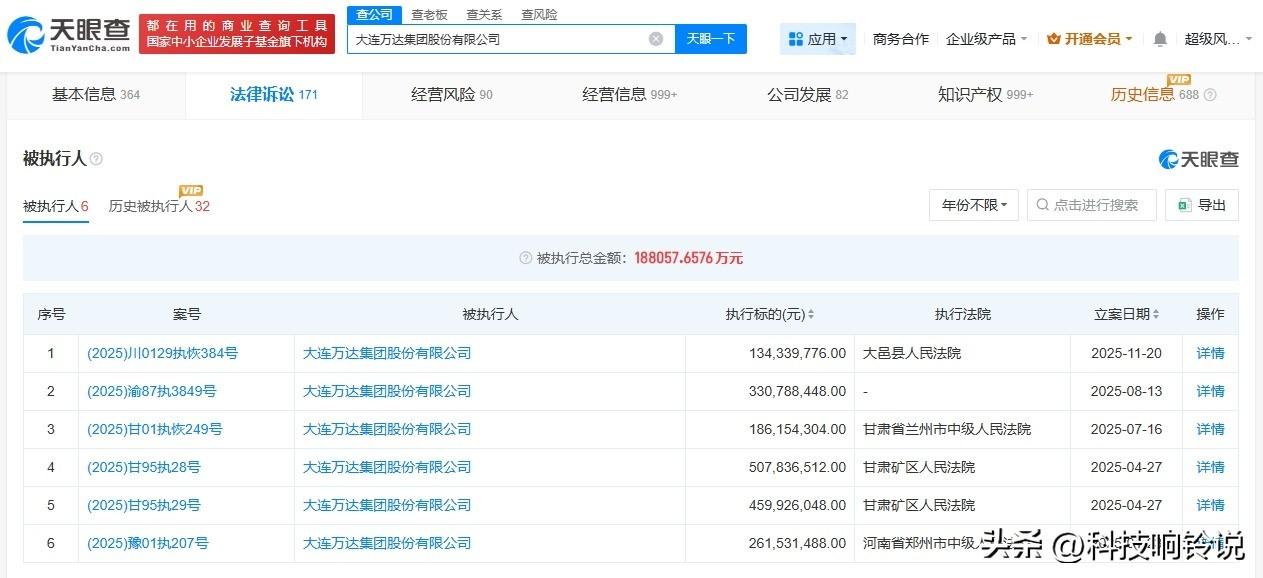Open case (2025)渝87执3849号
This screenshot has height=578, width=1263.
[152, 391]
